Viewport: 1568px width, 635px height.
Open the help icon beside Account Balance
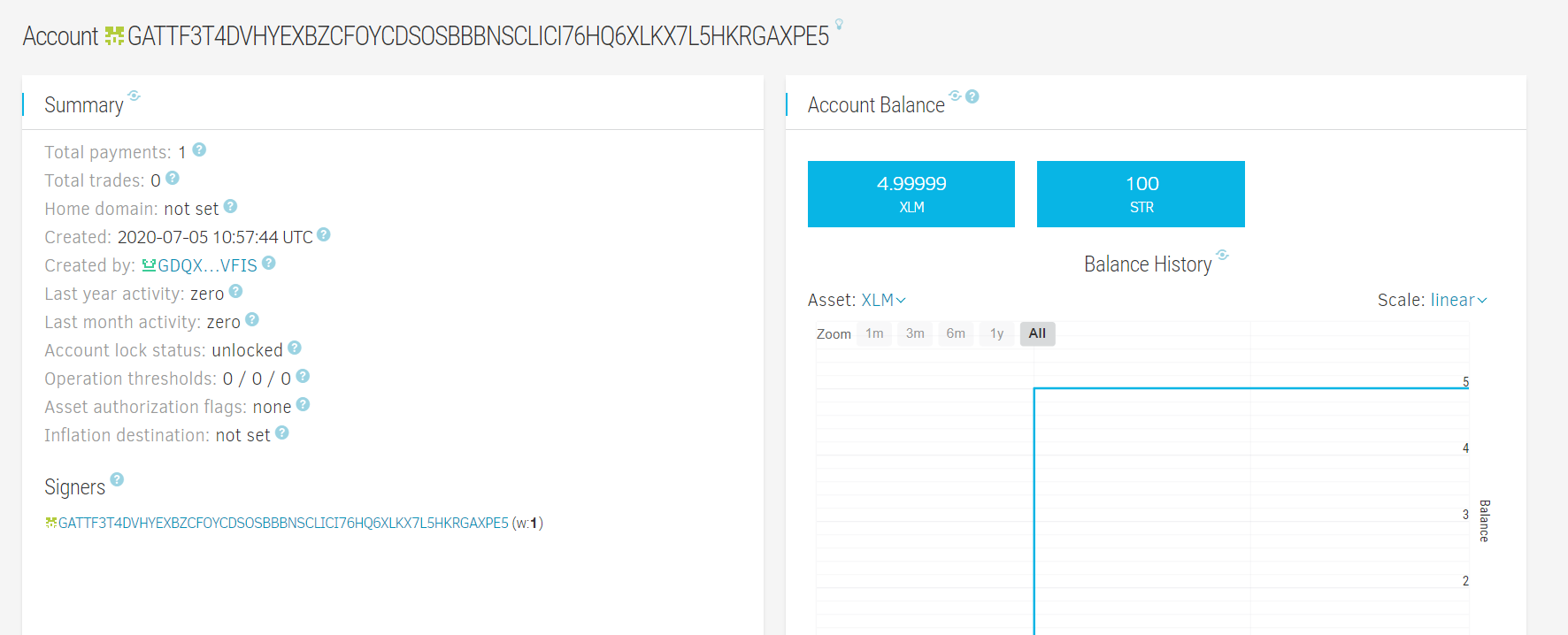[x=972, y=96]
